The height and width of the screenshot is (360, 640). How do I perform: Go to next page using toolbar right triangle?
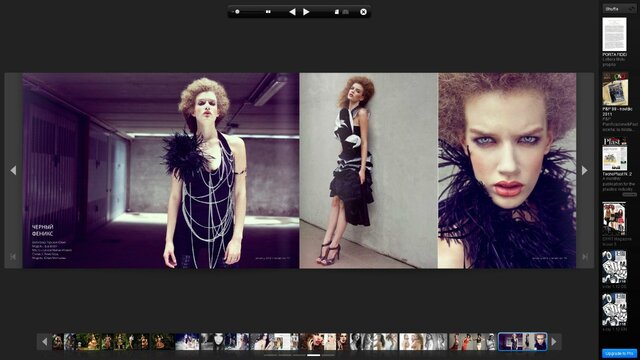306,12
